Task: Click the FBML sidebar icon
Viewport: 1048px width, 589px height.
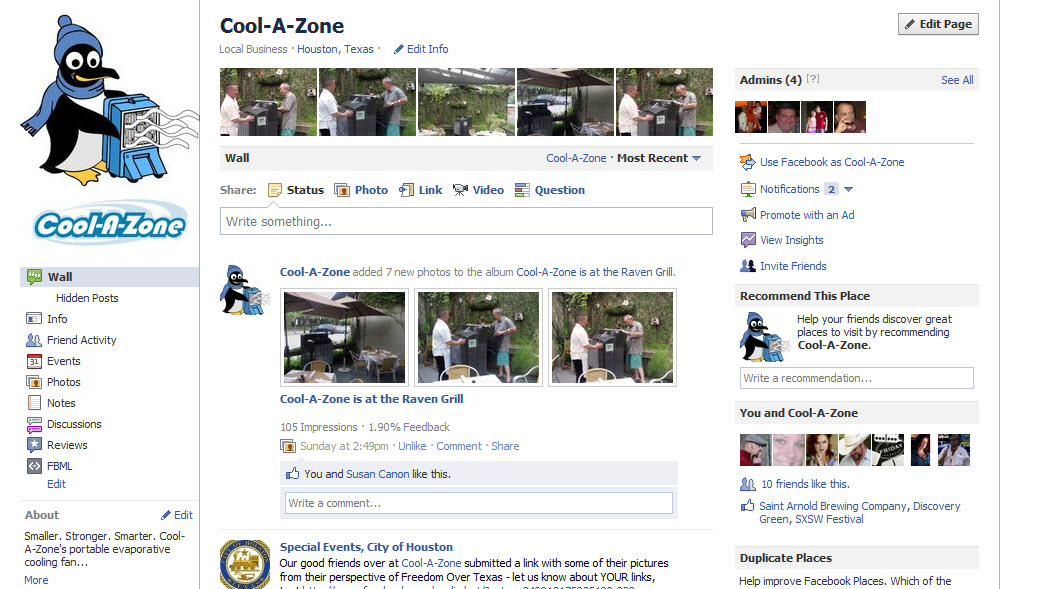Action: pos(34,466)
